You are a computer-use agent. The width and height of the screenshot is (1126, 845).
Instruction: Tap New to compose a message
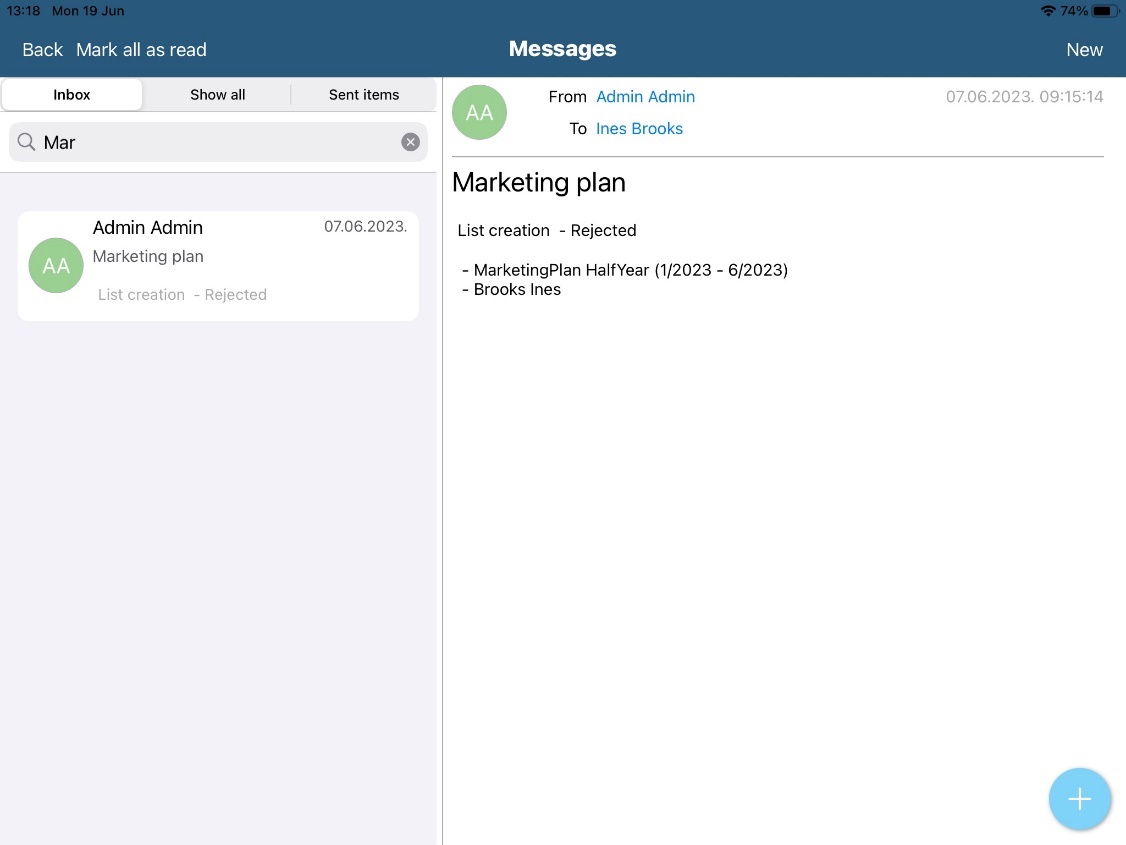coord(1084,50)
